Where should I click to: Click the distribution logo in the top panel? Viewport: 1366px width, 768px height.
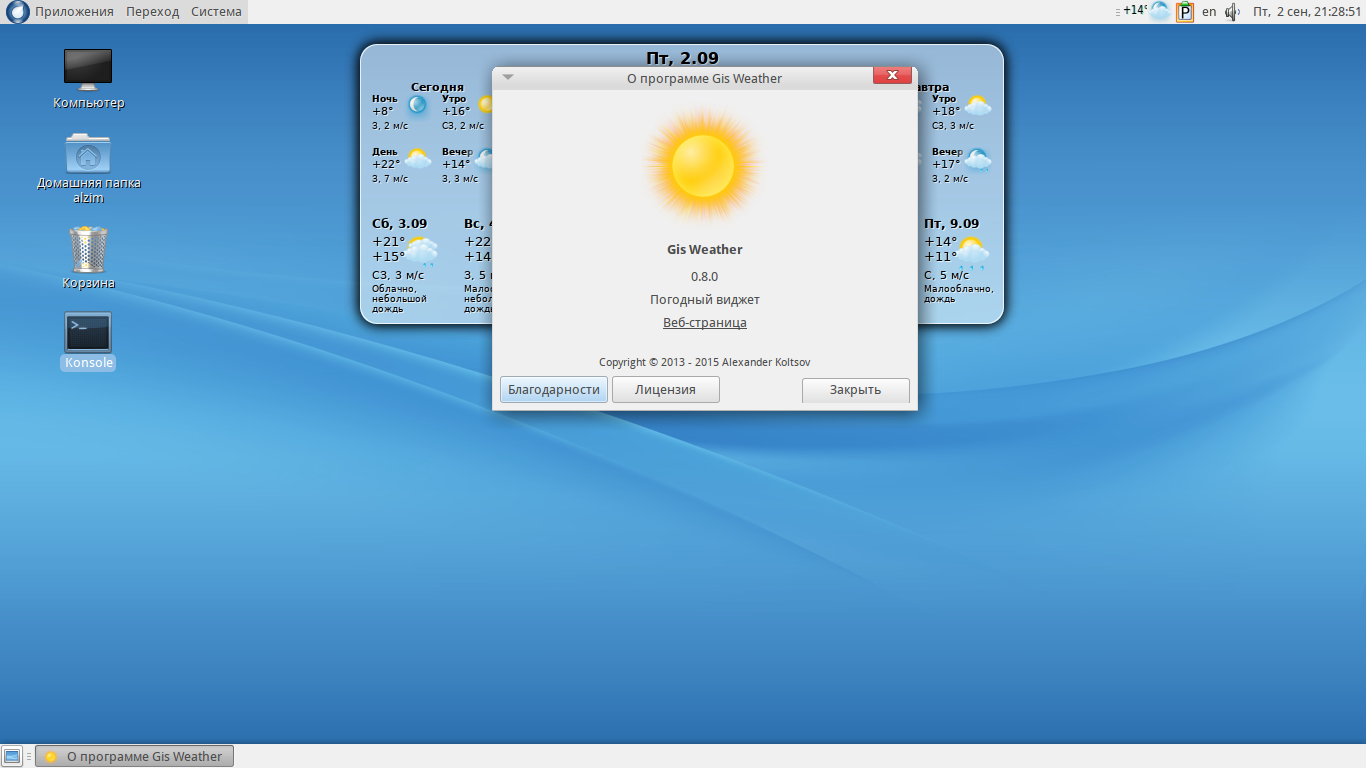coord(17,12)
